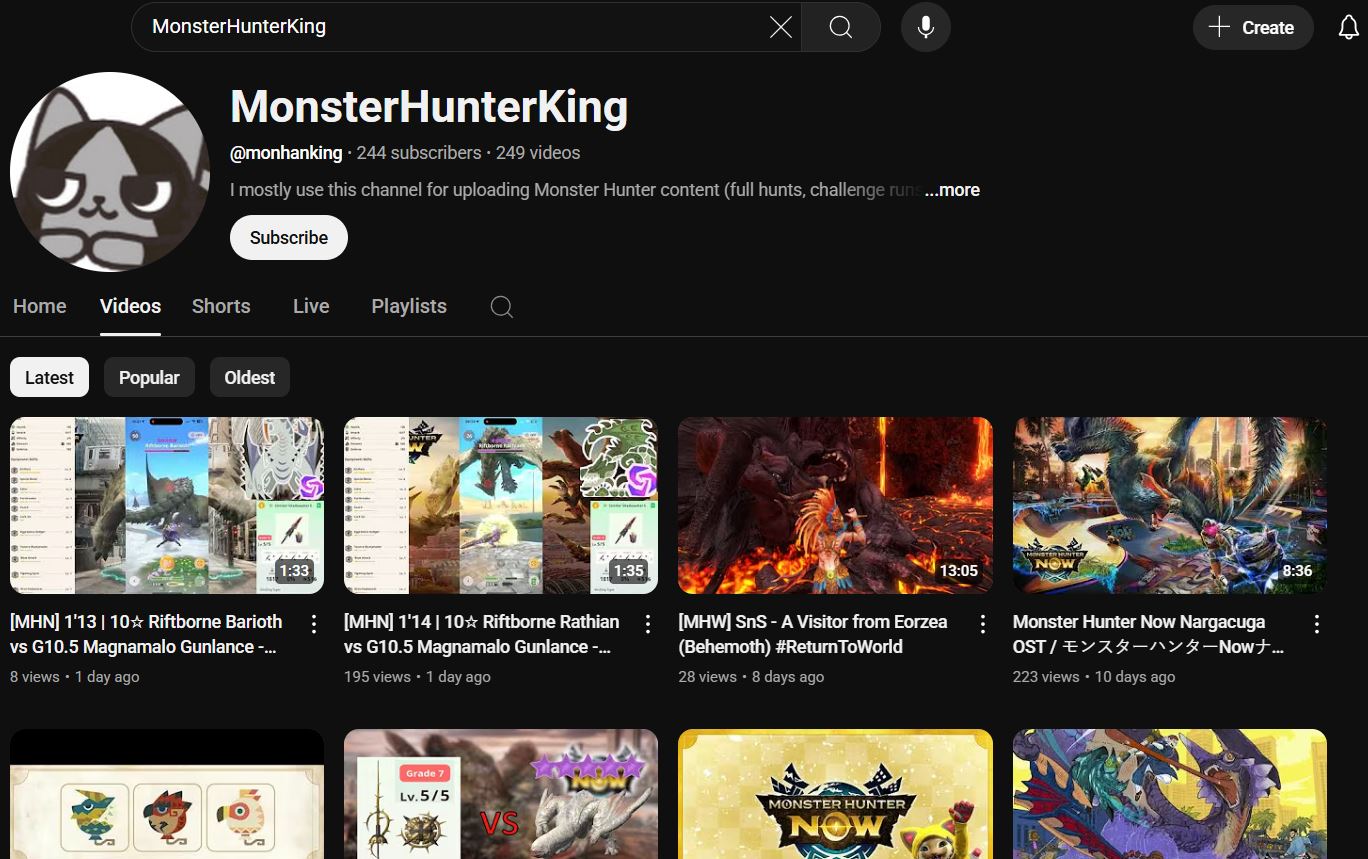The height and width of the screenshot is (859, 1368).
Task: Open the Playlists tab
Action: pyautogui.click(x=409, y=306)
